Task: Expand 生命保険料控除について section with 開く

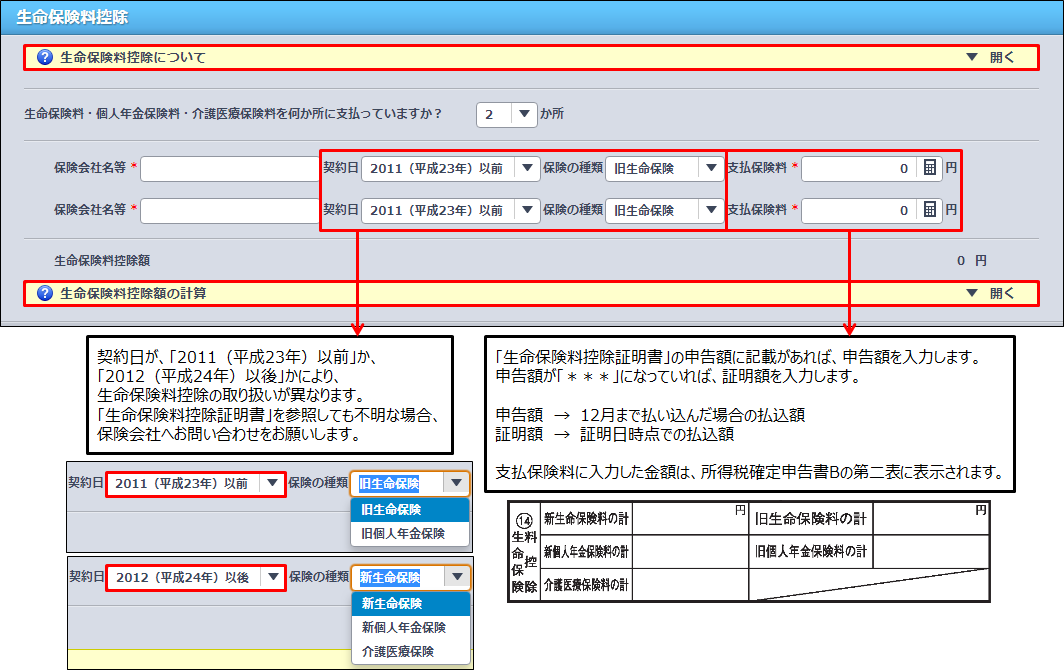Action: coord(991,58)
